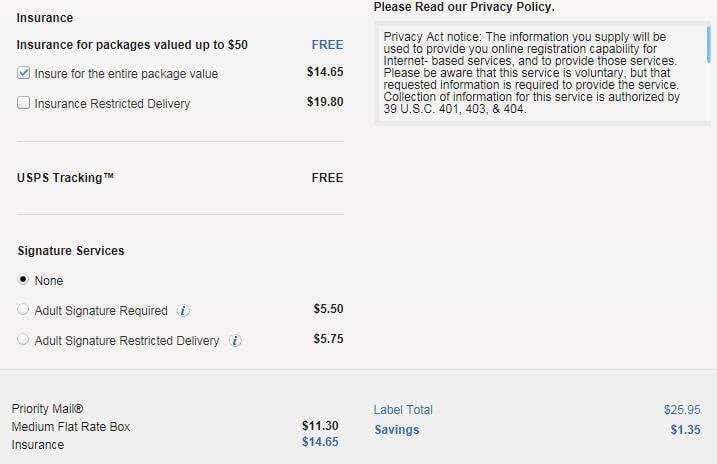The height and width of the screenshot is (464, 717).
Task: Click the $5.50 Adult Signature price
Action: pyautogui.click(x=328, y=310)
